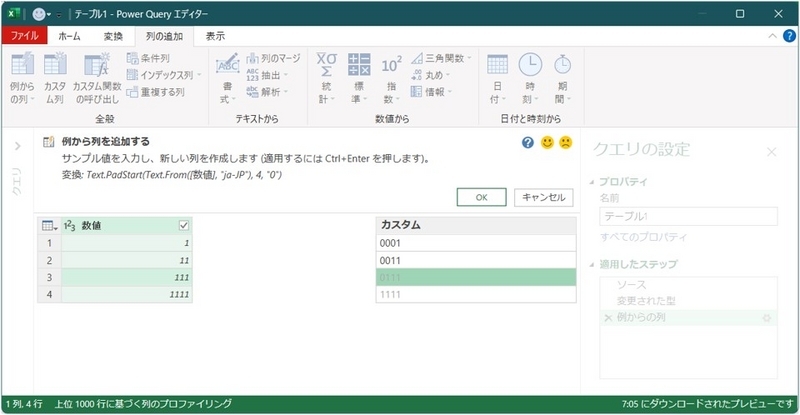
Task: Click the 標準 (Standard) operations icon
Action: pyautogui.click(x=359, y=65)
